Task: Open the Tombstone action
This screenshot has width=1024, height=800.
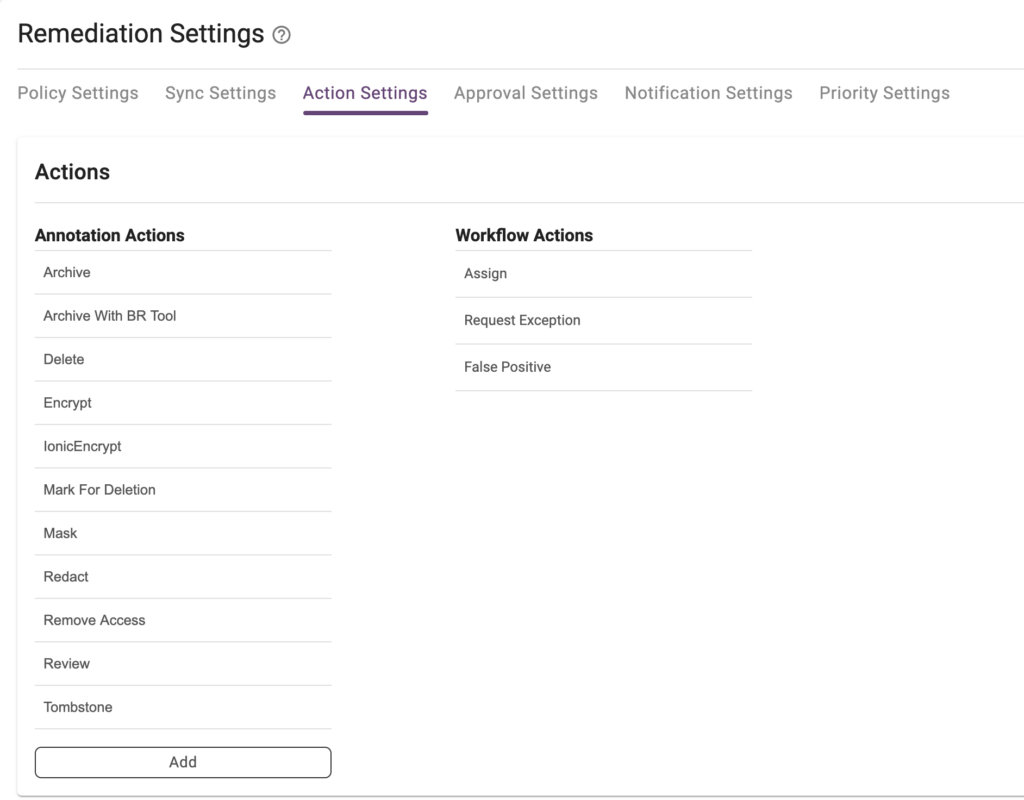Action: 183,707
